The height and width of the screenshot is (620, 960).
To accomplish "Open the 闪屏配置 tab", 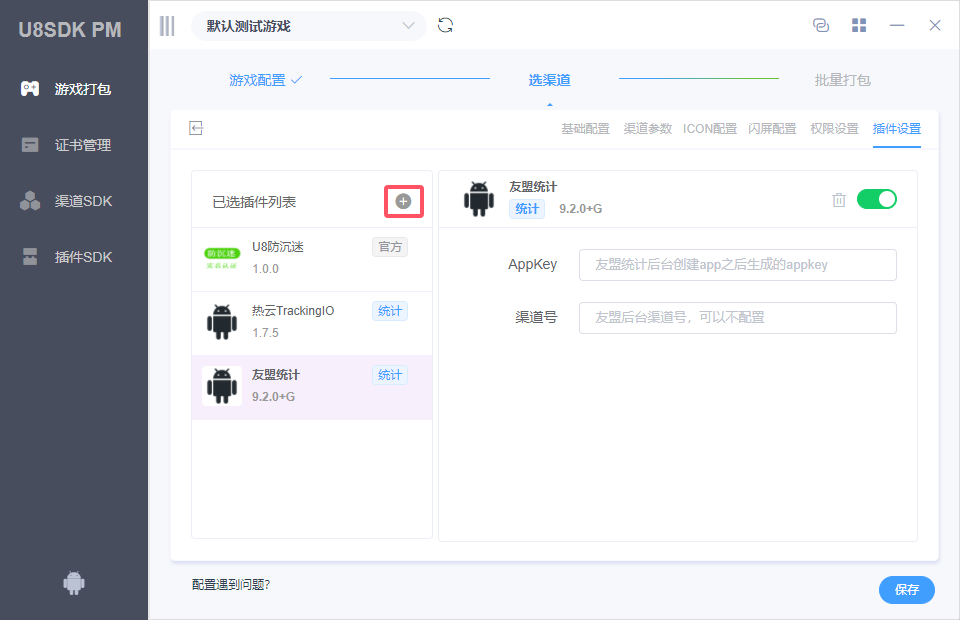I will (772, 129).
